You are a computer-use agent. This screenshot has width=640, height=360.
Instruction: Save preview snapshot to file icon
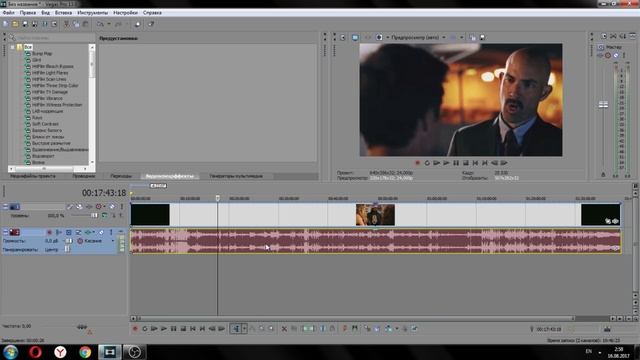tap(482, 37)
